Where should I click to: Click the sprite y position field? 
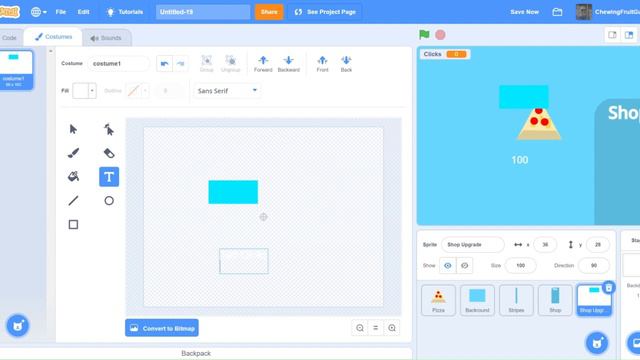pos(598,244)
